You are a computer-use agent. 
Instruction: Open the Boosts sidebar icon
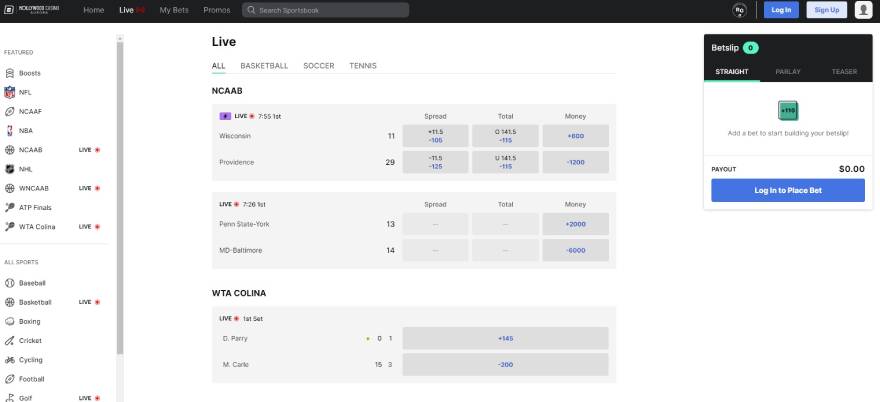pos(10,73)
